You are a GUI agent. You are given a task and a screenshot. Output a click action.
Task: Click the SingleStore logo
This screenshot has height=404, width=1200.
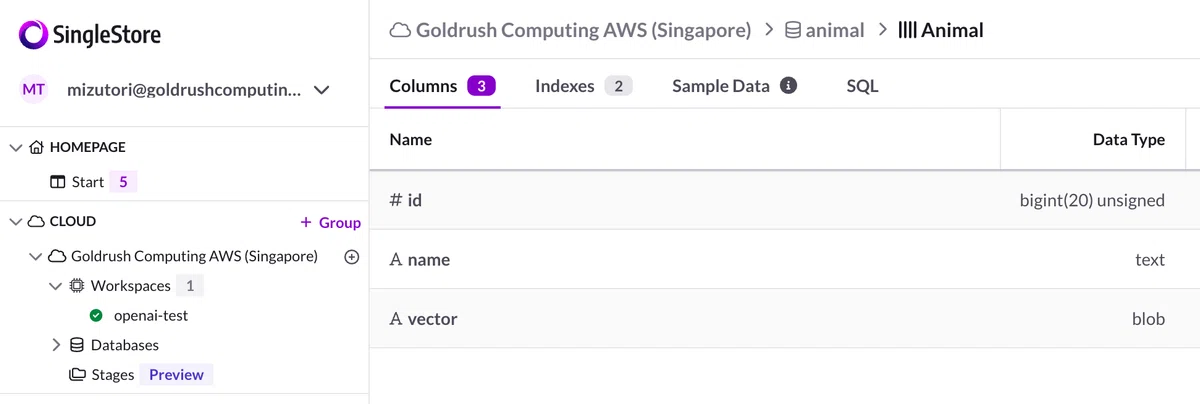[90, 35]
